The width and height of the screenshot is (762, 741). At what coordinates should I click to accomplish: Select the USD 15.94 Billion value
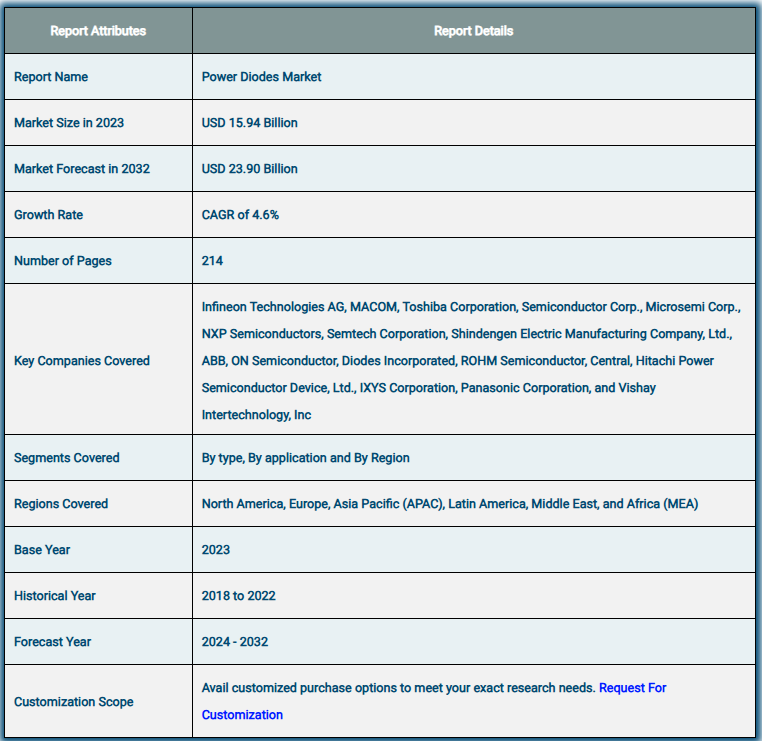point(249,123)
